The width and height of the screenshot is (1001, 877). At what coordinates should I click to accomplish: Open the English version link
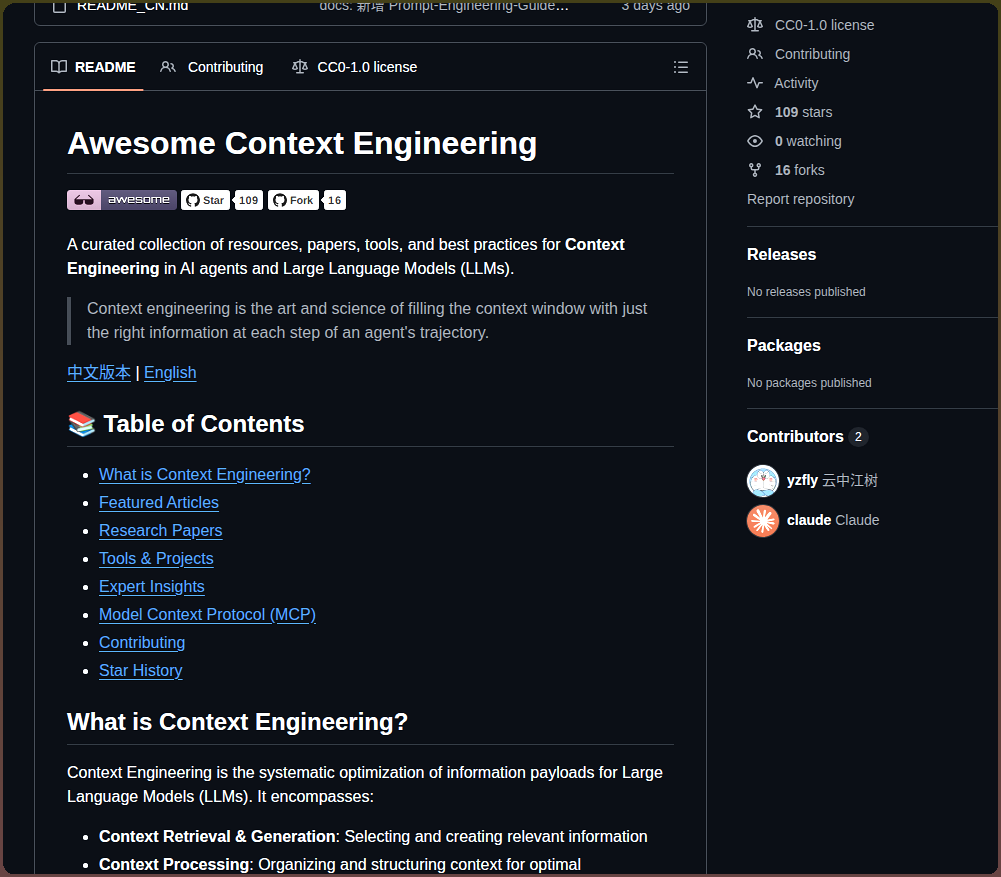[x=170, y=373]
